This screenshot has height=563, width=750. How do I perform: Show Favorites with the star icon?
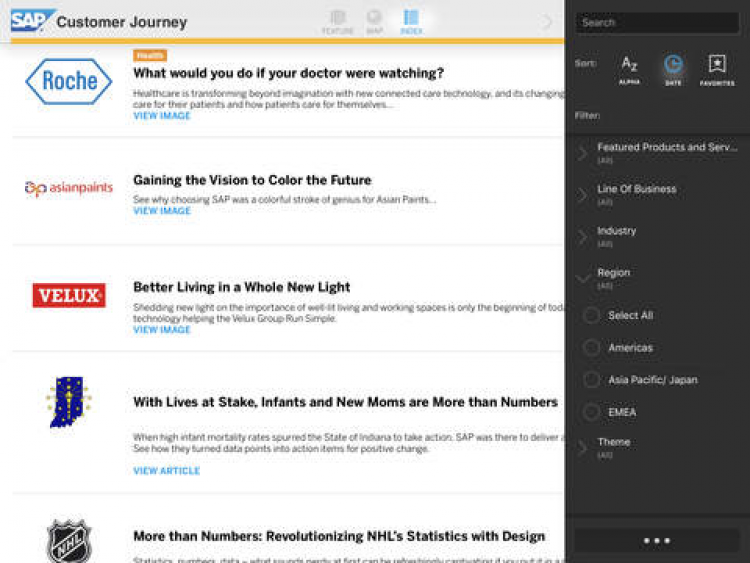tap(717, 70)
